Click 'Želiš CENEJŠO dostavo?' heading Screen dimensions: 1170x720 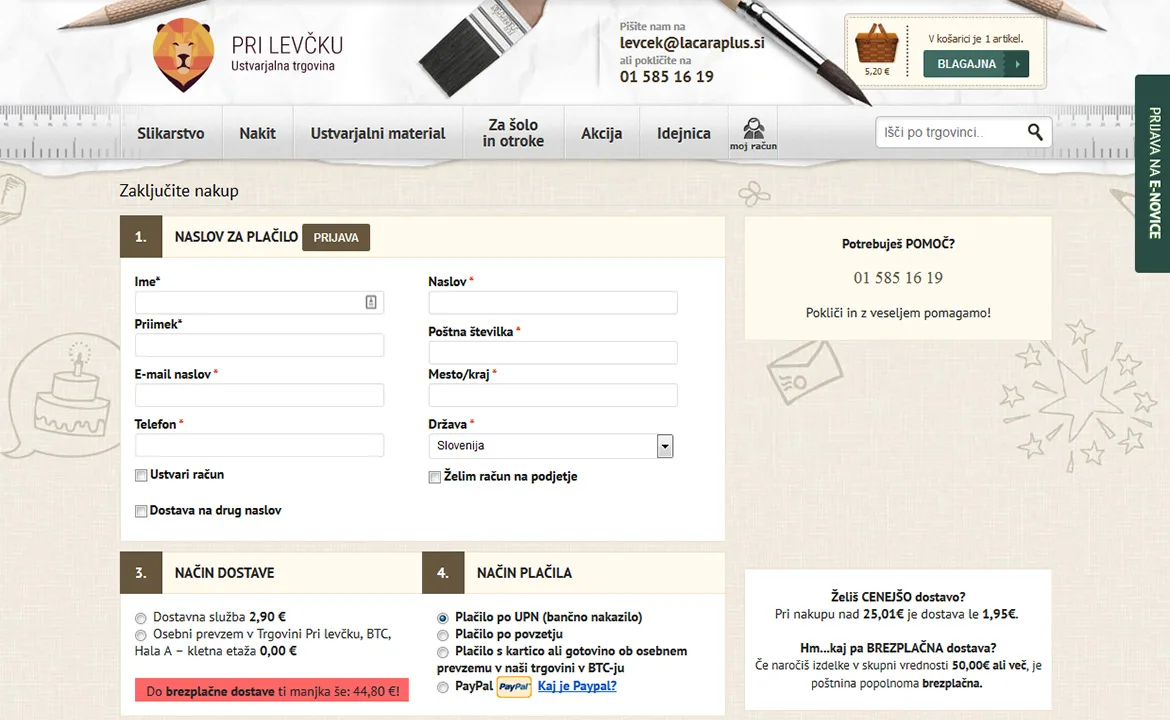[898, 597]
